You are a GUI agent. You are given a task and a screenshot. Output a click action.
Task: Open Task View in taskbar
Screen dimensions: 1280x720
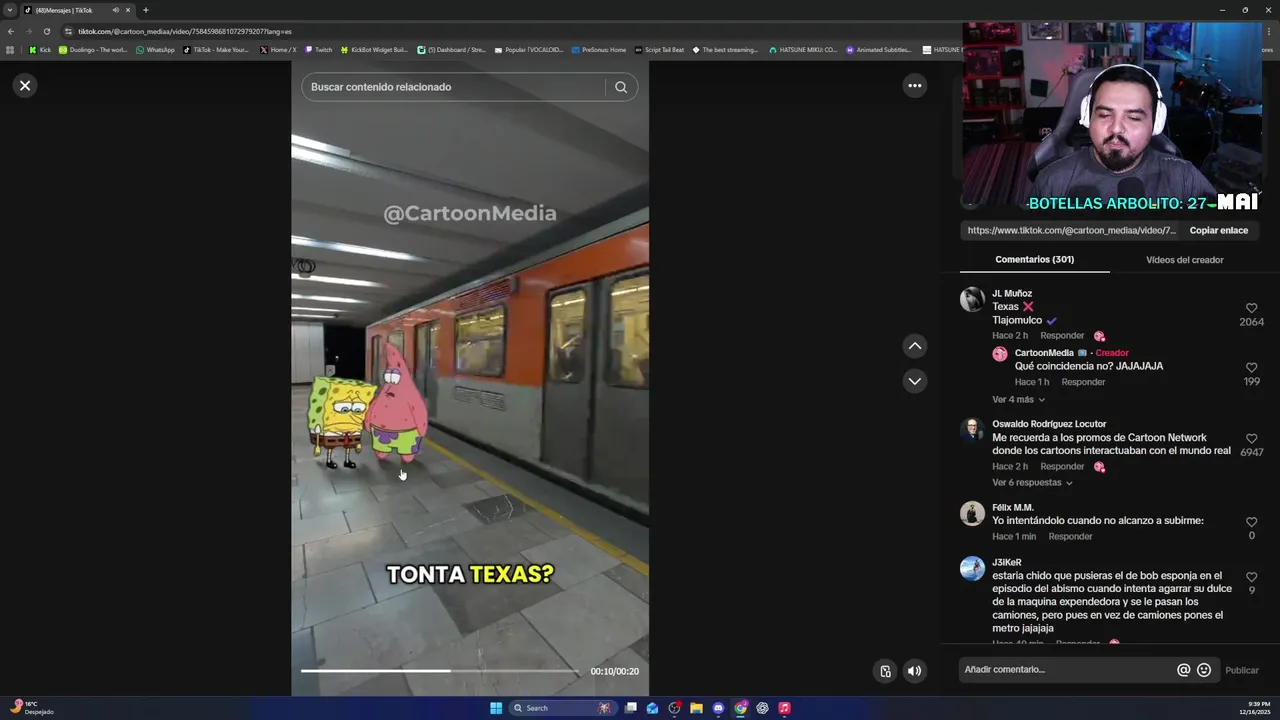pos(631,708)
